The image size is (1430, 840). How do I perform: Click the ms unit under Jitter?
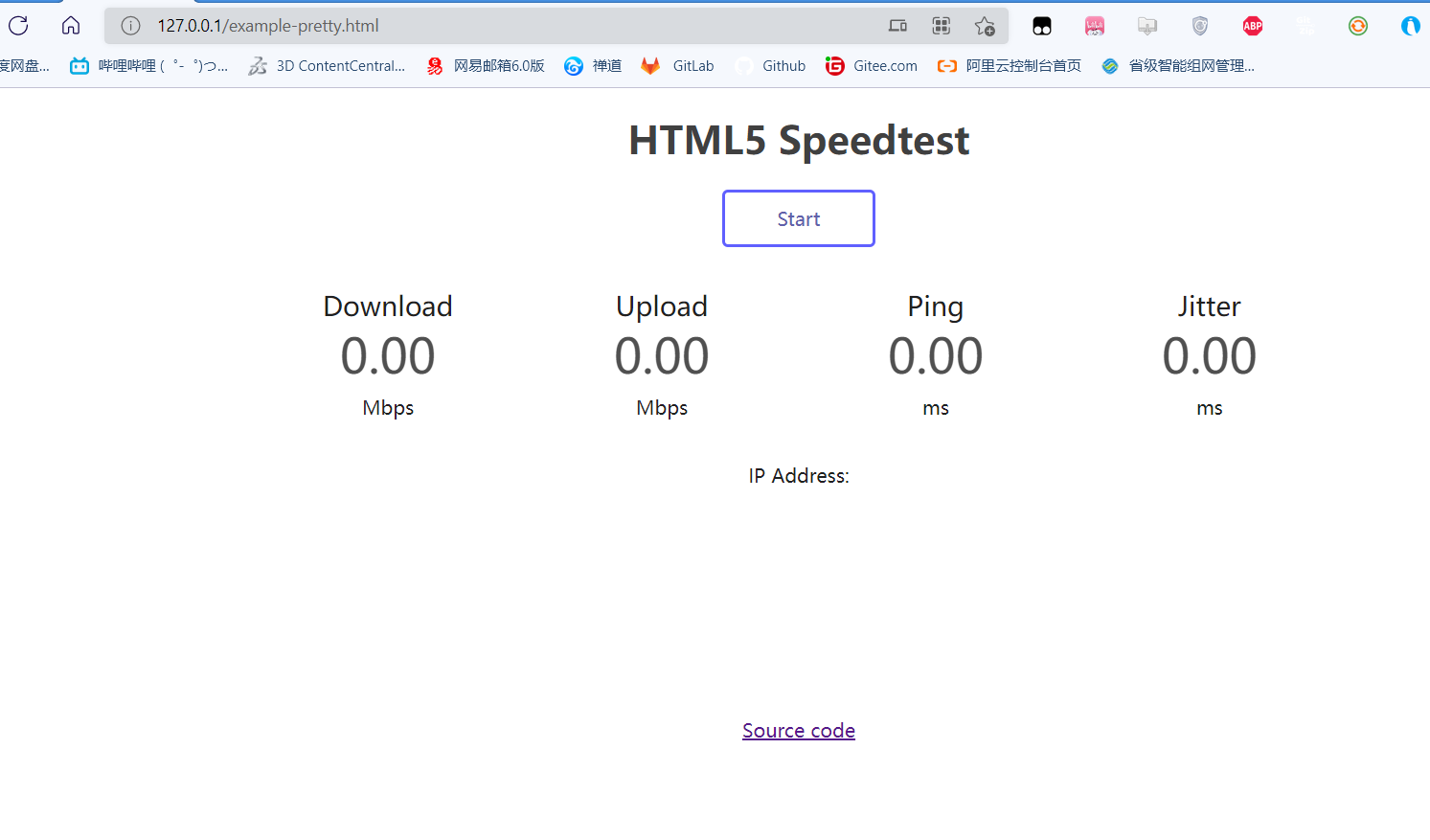[x=1210, y=408]
